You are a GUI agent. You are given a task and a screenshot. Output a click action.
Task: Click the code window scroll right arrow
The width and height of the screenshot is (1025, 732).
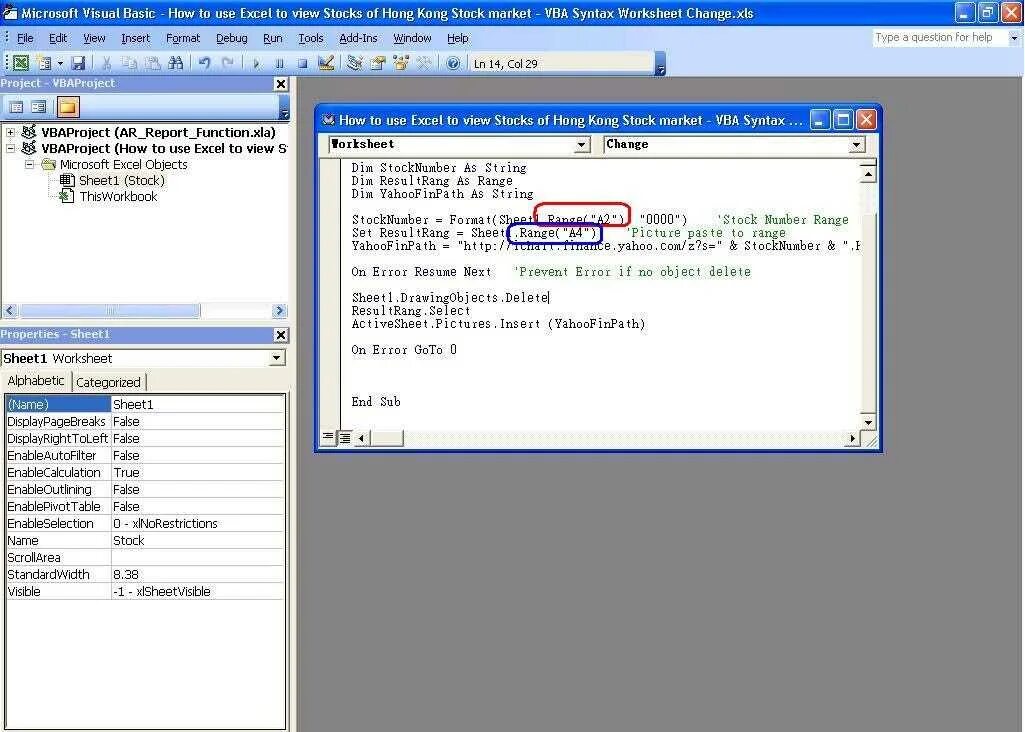(x=852, y=438)
